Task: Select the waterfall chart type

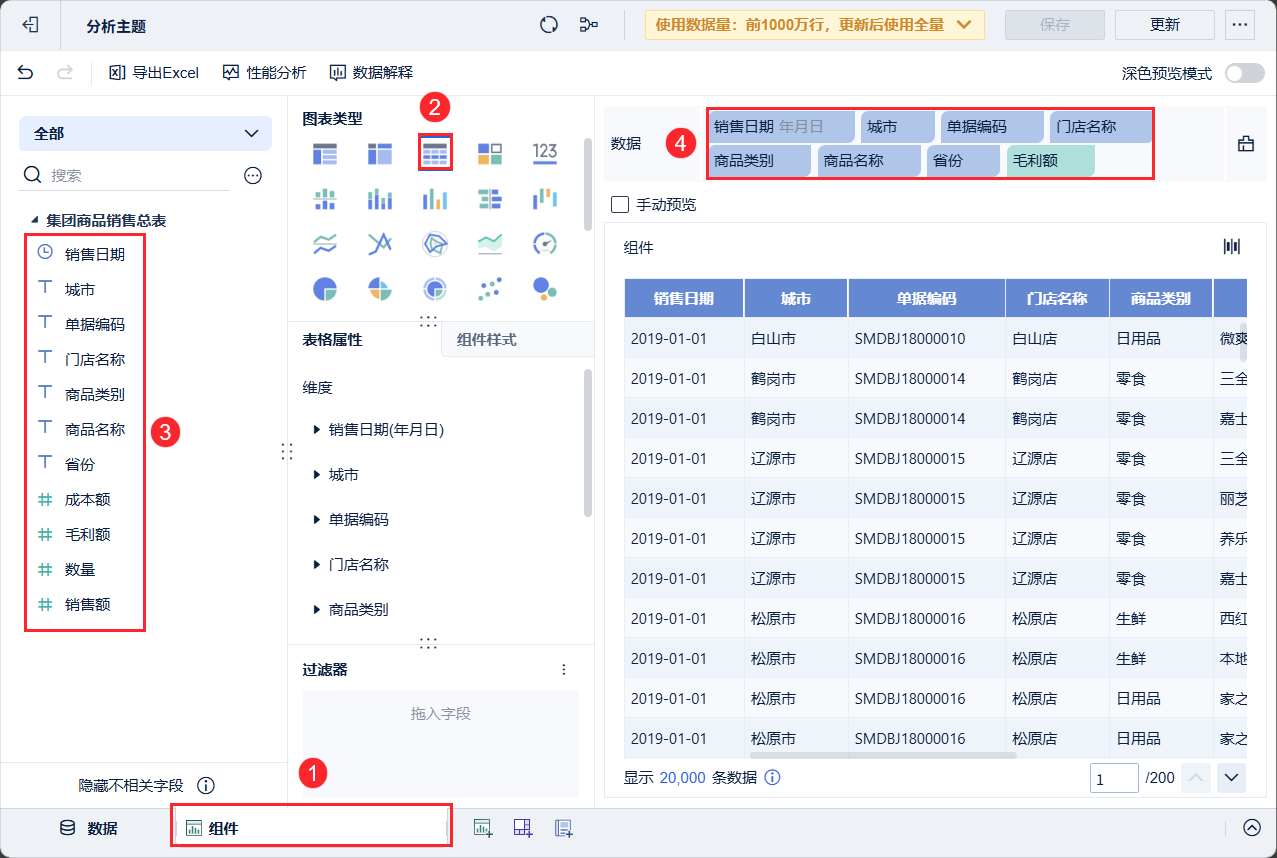Action: (545, 198)
